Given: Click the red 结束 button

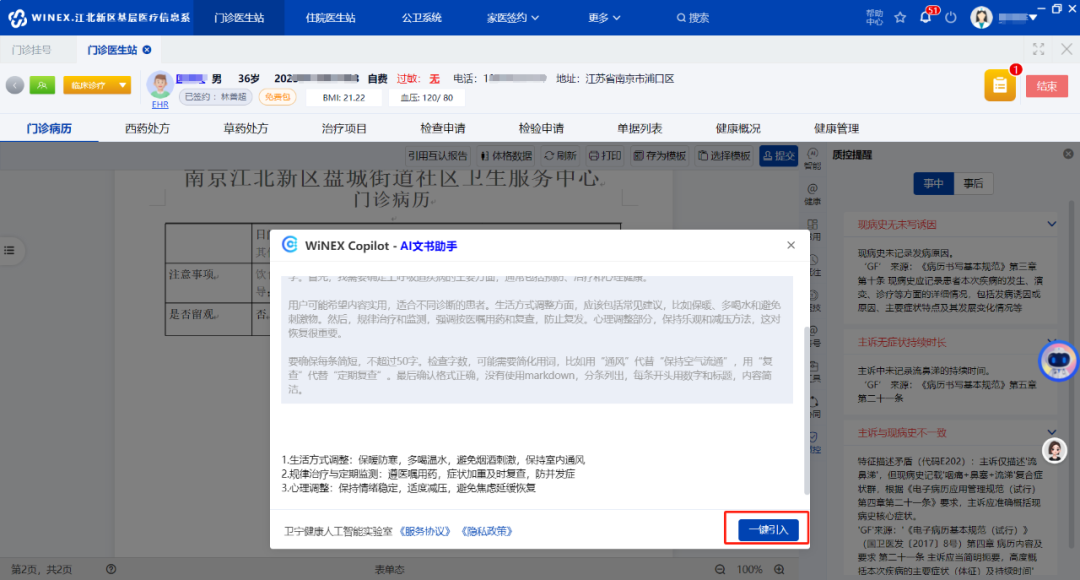Looking at the screenshot, I should click(x=1047, y=86).
